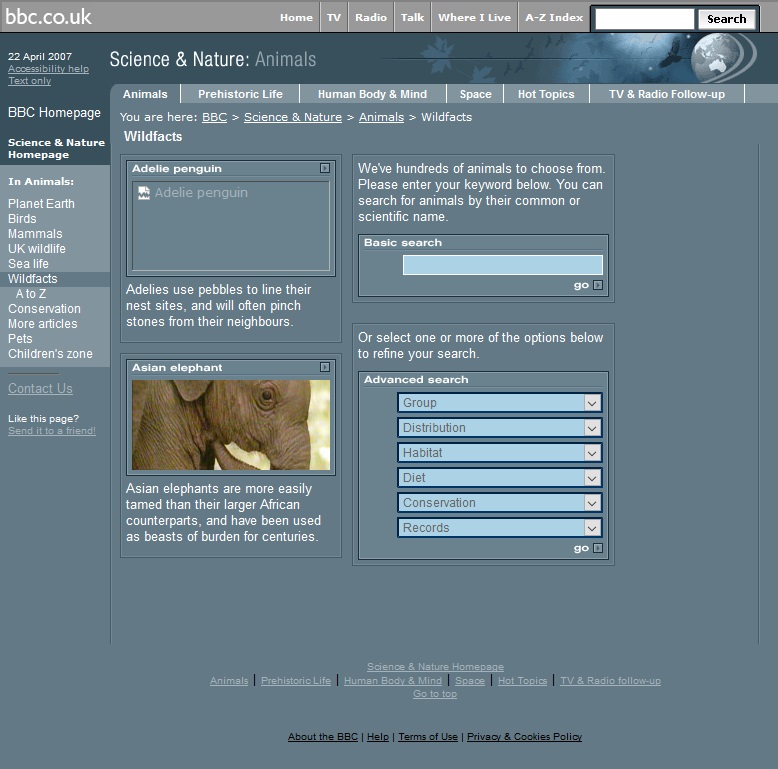Image resolution: width=778 pixels, height=769 pixels.
Task: Click footer Prehistoric Life link
Action: (296, 681)
